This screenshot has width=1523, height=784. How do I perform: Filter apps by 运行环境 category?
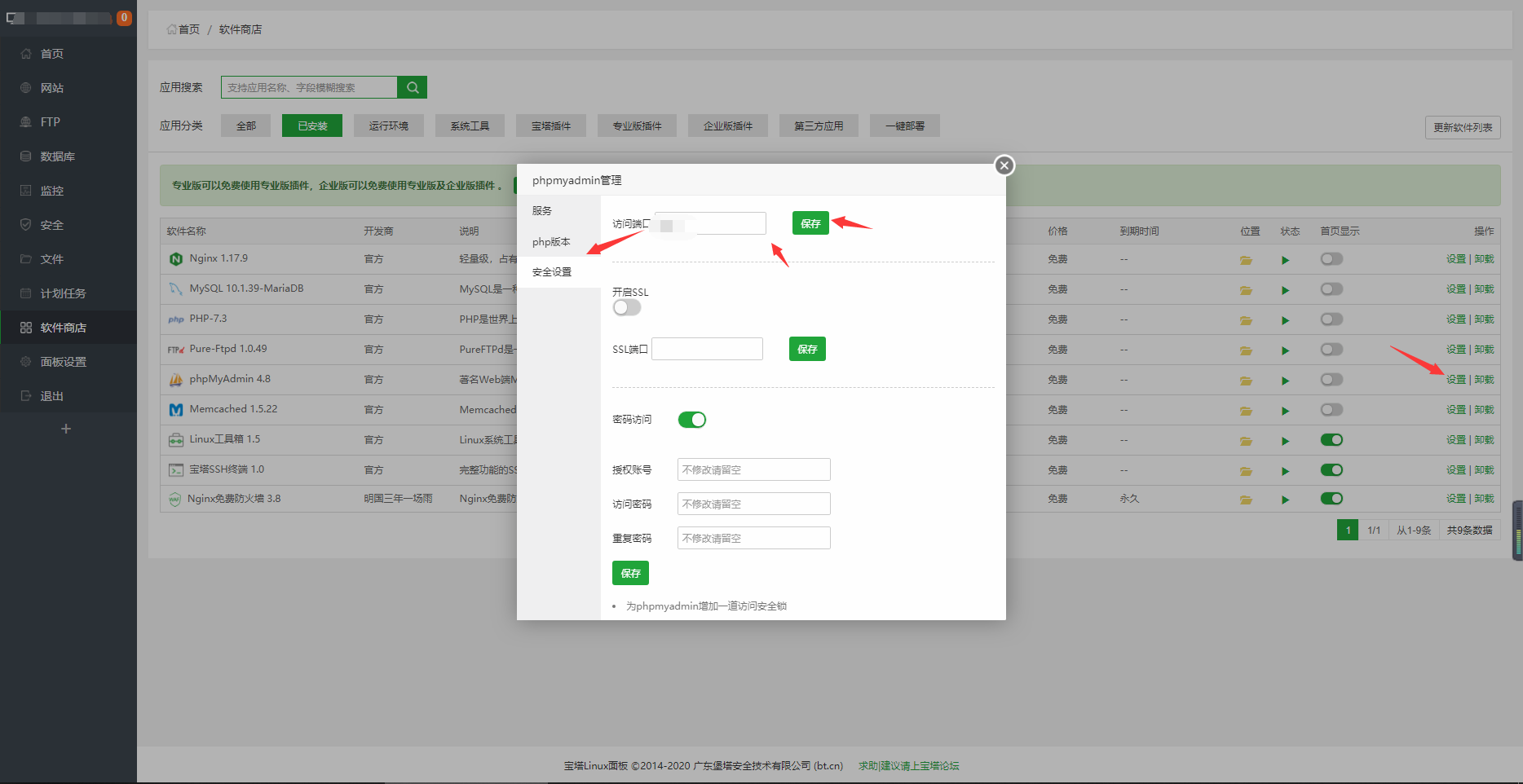(x=388, y=126)
